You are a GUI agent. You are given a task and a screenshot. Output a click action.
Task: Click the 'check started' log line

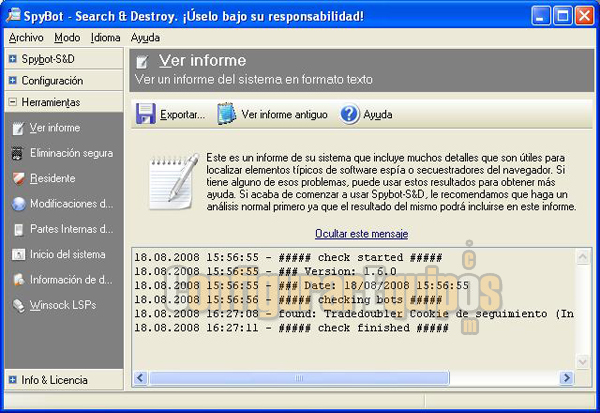[288, 257]
